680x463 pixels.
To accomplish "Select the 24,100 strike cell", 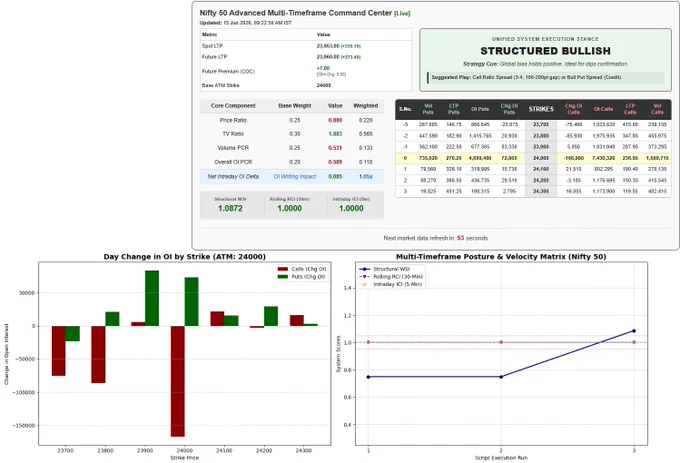I will tap(541, 169).
